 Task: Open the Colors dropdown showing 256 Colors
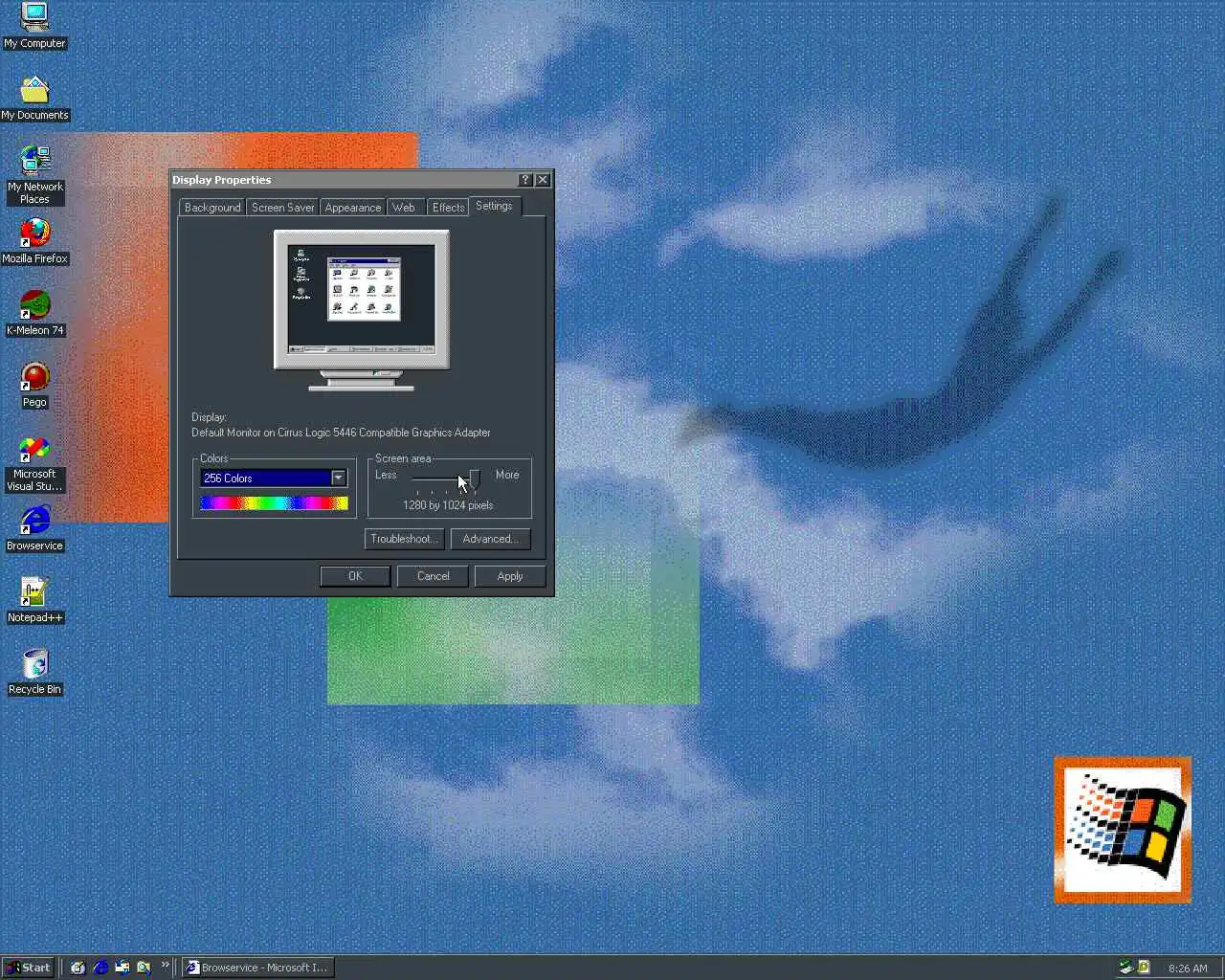[274, 478]
